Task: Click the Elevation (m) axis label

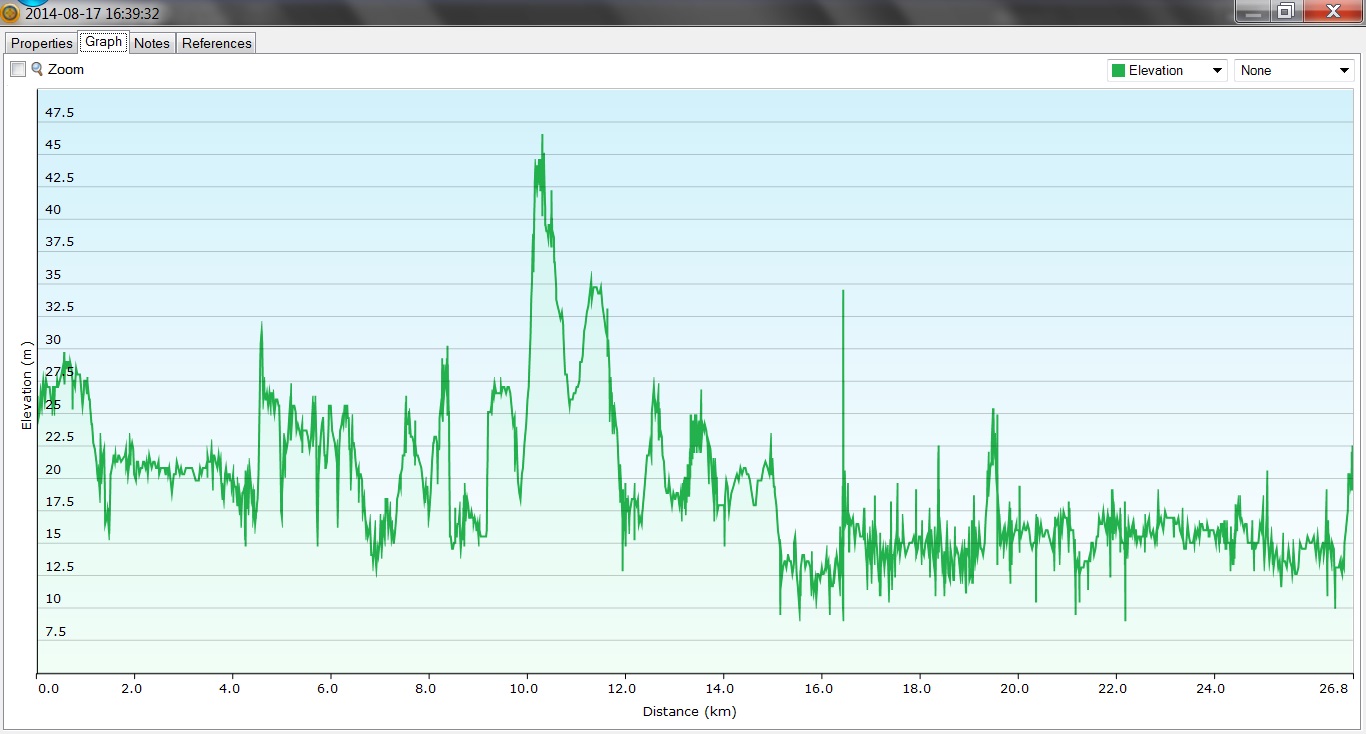Action: point(27,385)
